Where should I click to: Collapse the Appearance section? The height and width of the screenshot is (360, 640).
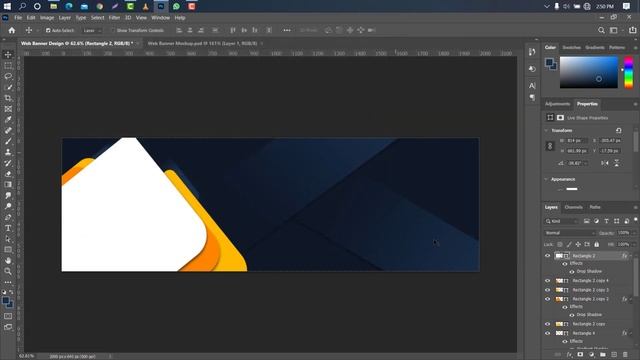point(546,179)
